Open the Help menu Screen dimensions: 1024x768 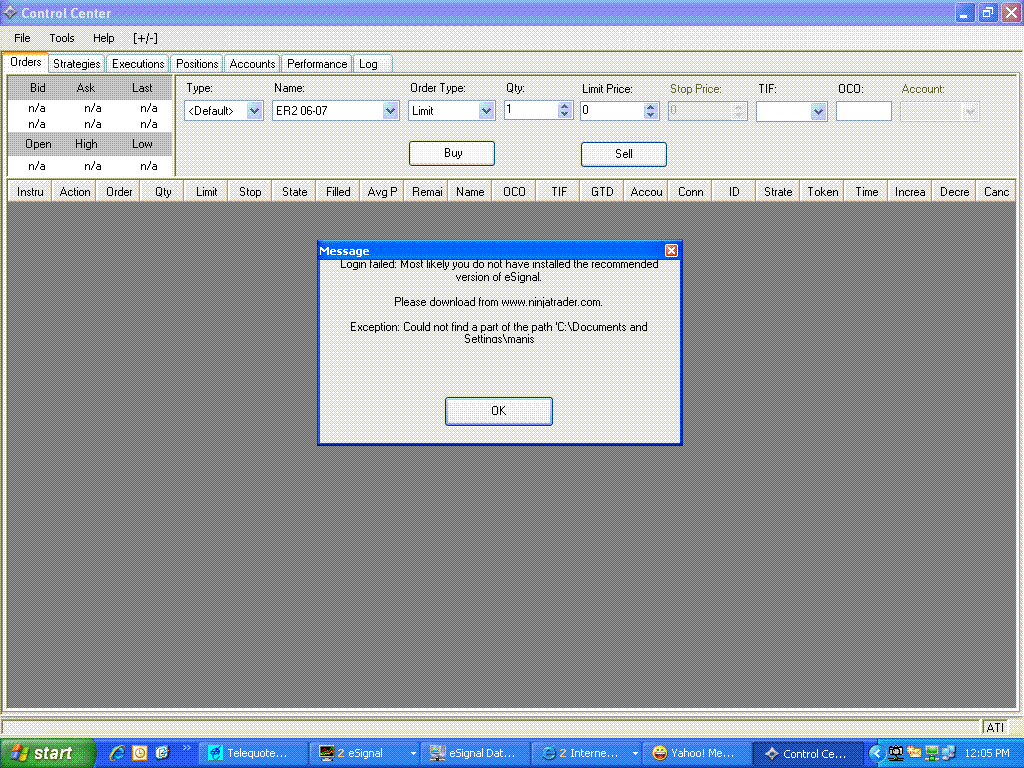[x=103, y=39]
